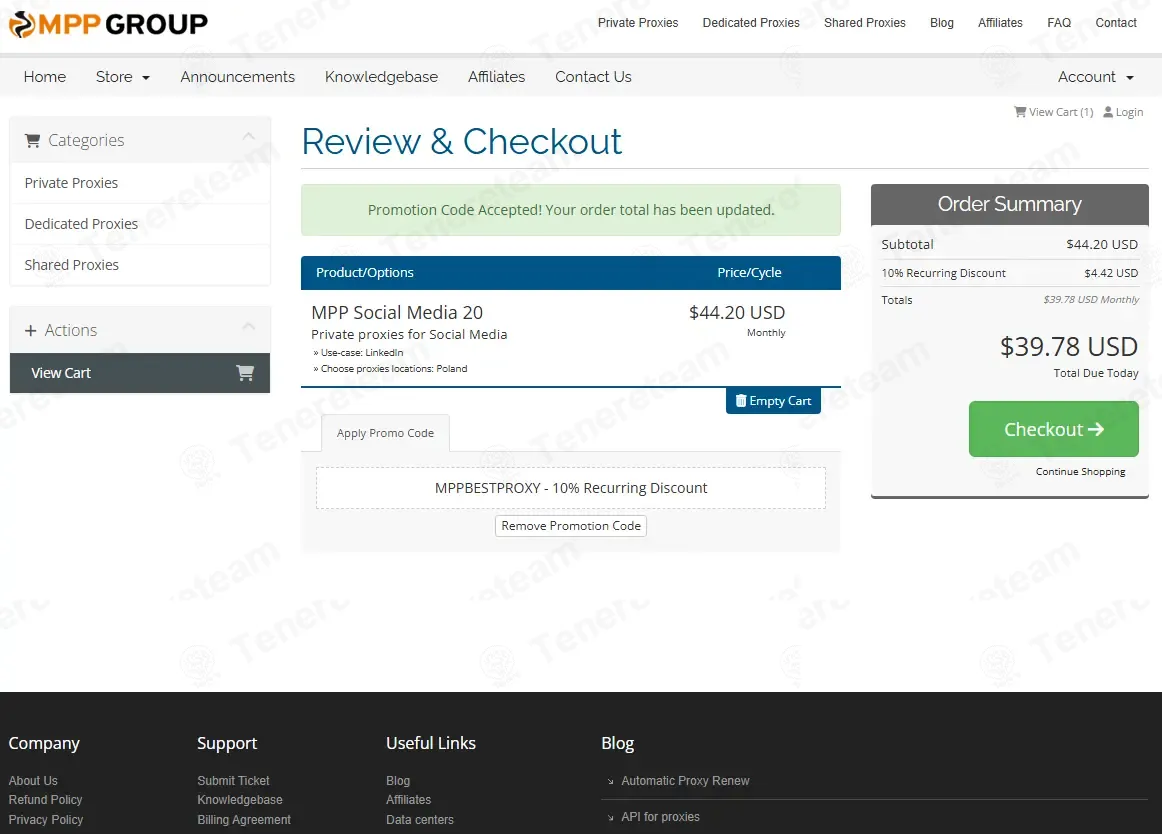Click 10% Recurring Discount row label
Image resolution: width=1162 pixels, height=834 pixels.
943,273
